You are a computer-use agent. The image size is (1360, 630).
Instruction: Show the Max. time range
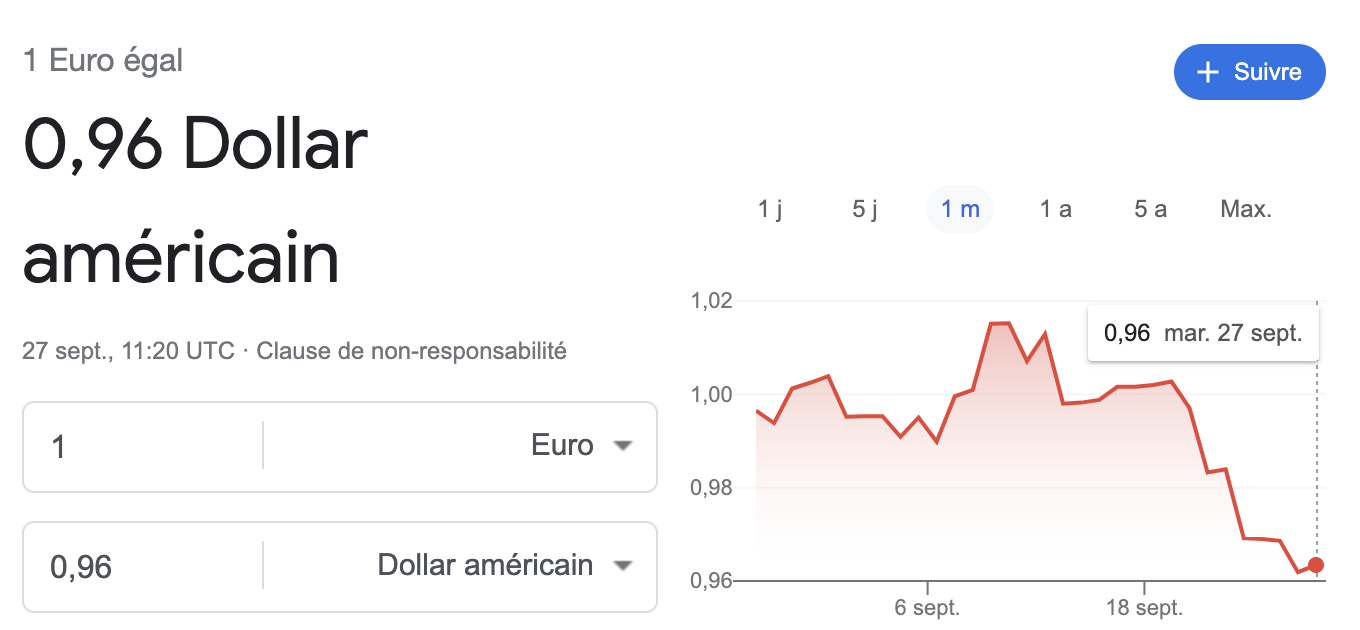click(x=1245, y=209)
